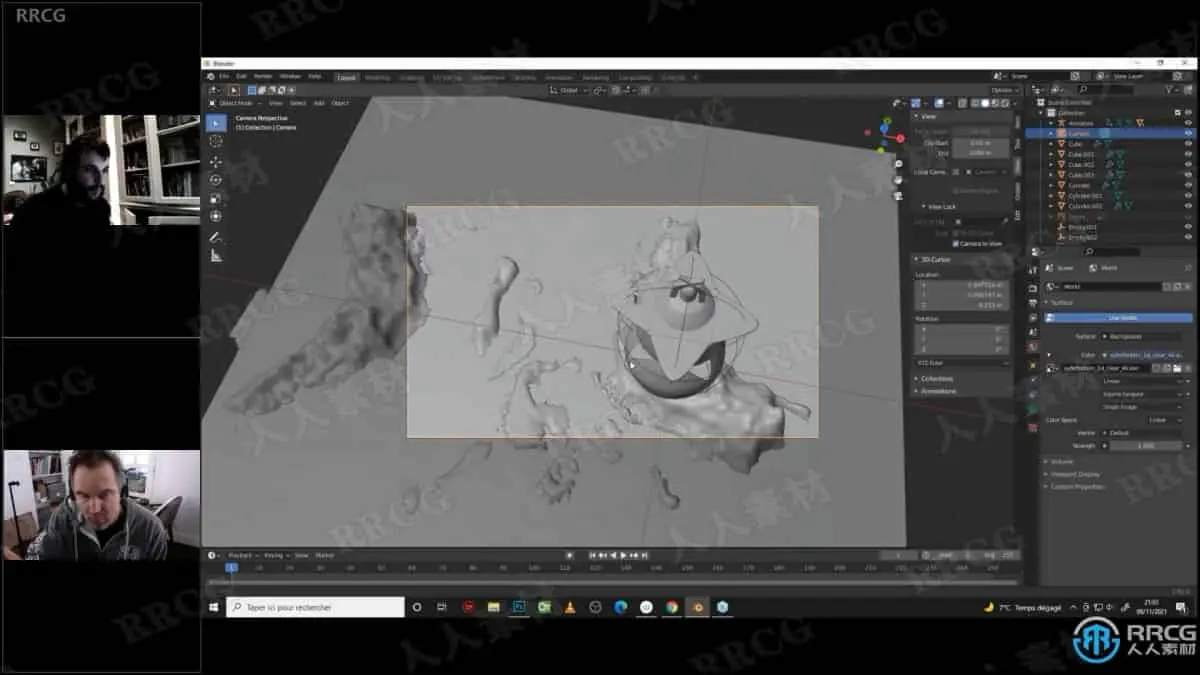Select the Camera row in outliner
Viewport: 1200px width, 675px height.
pyautogui.click(x=1110, y=133)
